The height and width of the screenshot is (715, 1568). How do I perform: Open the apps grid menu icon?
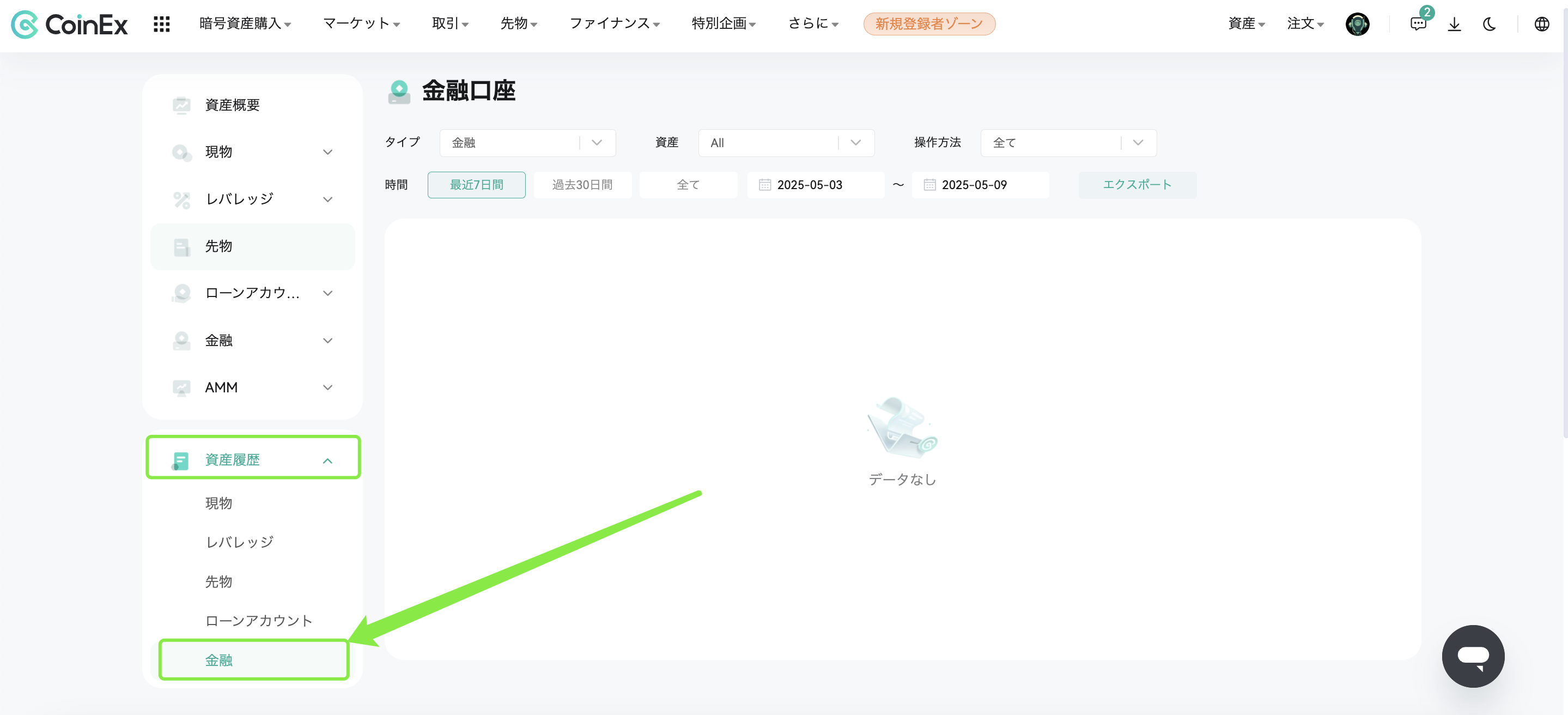click(x=161, y=25)
